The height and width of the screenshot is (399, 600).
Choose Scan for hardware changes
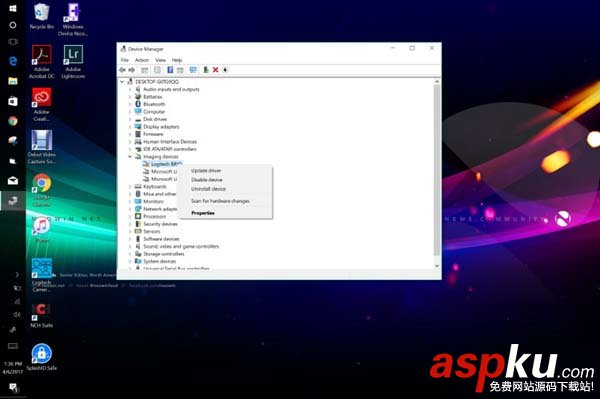click(226, 201)
